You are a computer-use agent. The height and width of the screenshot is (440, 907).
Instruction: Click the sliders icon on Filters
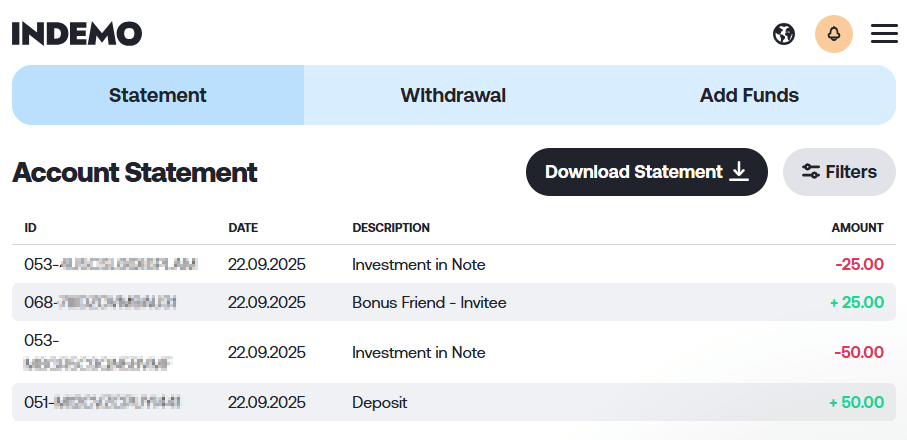click(810, 172)
